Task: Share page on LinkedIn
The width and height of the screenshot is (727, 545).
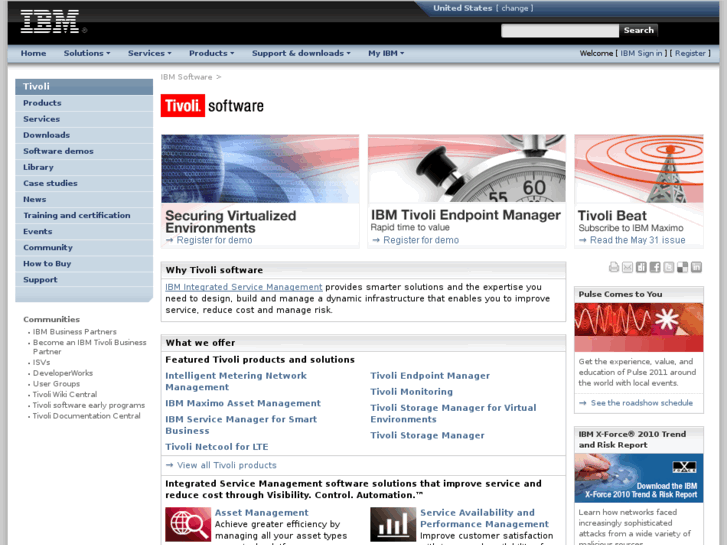Action: tap(696, 267)
